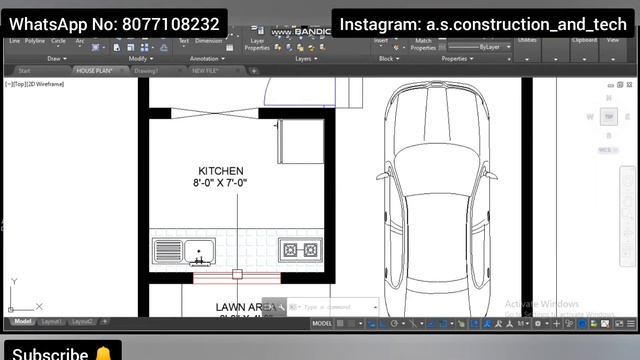Image resolution: width=640 pixels, height=360 pixels.
Task: Switch to the Layout2 tab
Action: [x=82, y=322]
